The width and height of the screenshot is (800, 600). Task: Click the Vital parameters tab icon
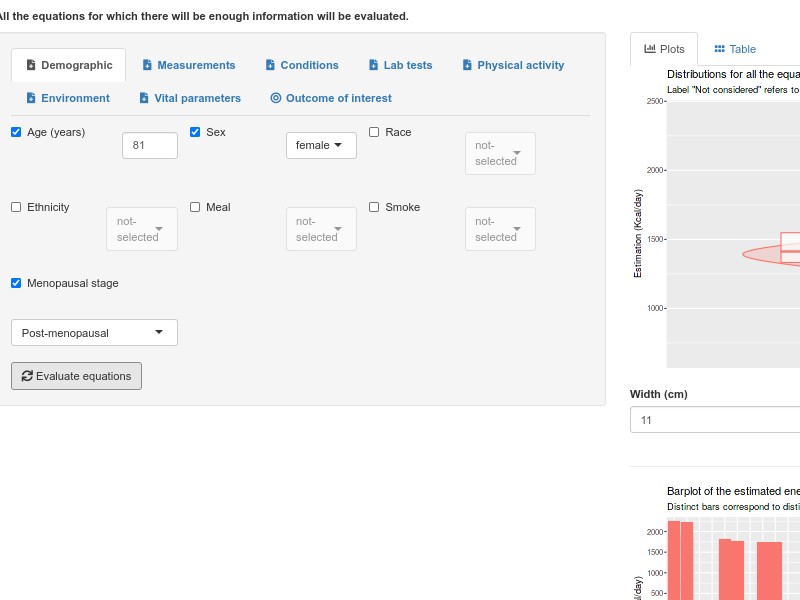point(144,98)
